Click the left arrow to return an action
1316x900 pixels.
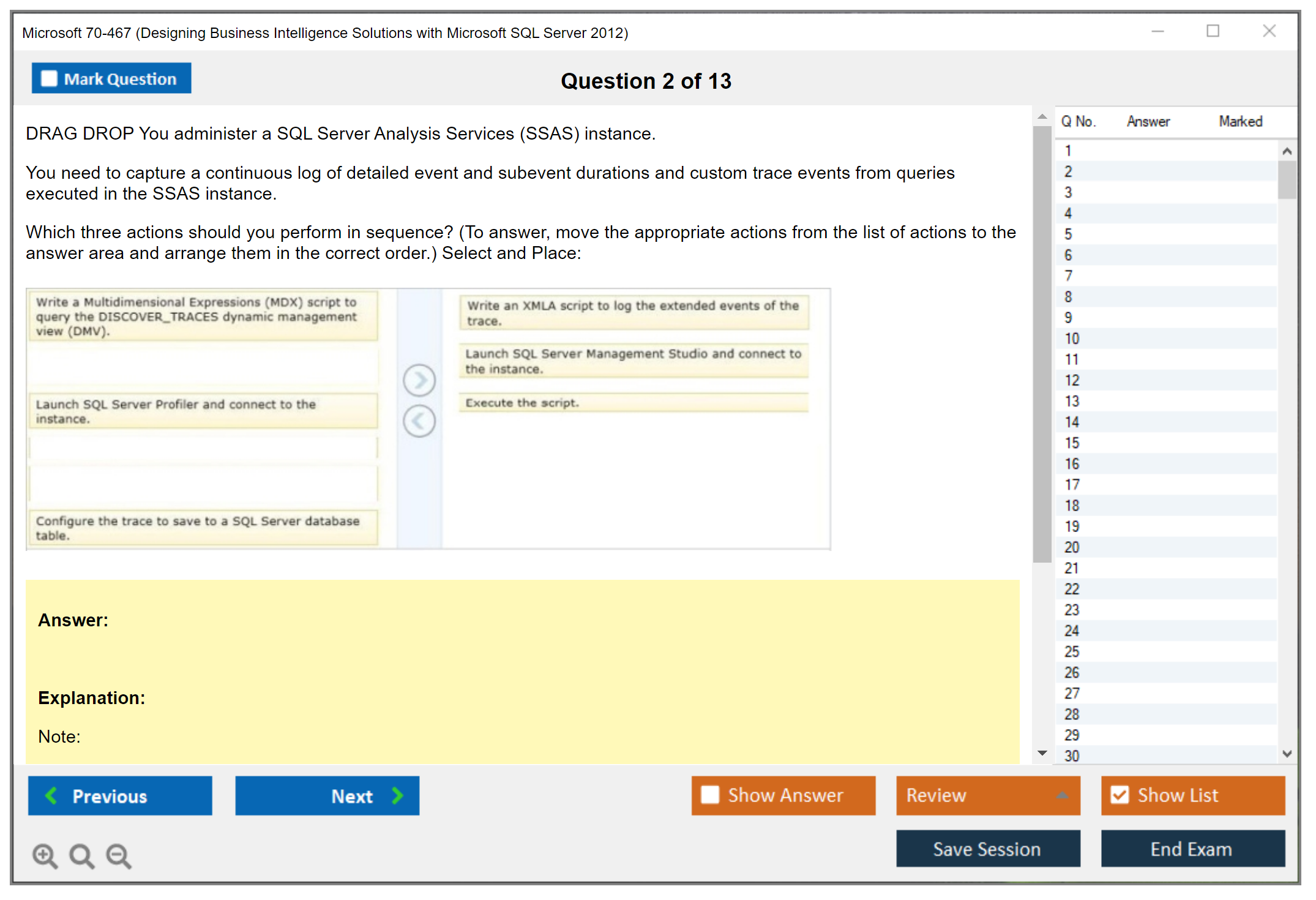pyautogui.click(x=419, y=421)
